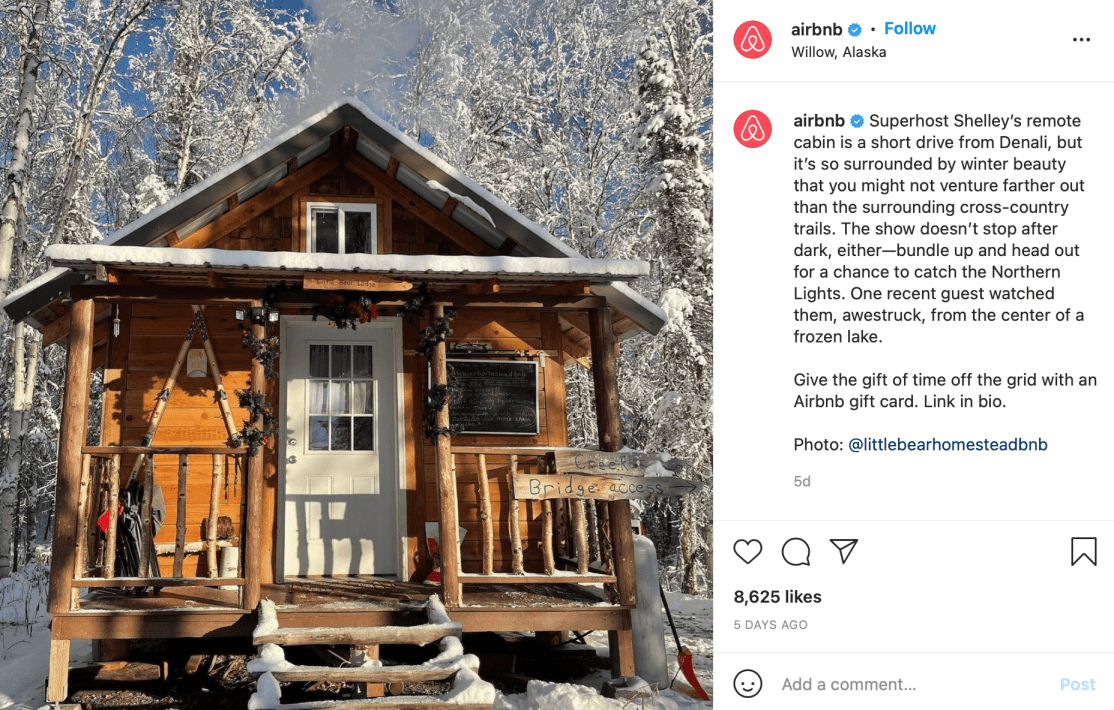Open comments via the speech bubble icon
The image size is (1114, 710).
point(796,552)
